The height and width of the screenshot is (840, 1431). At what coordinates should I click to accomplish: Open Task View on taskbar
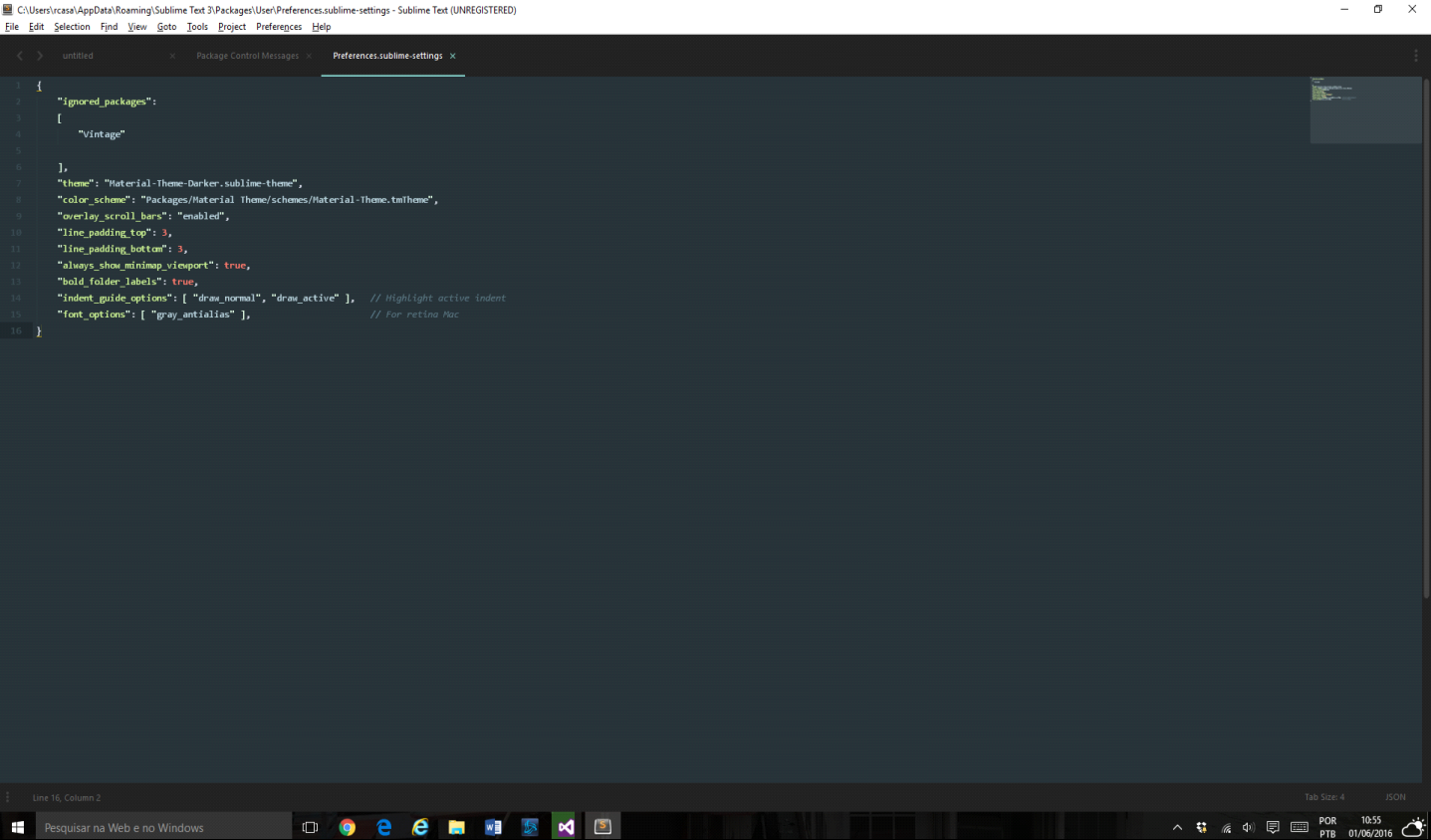[x=310, y=827]
